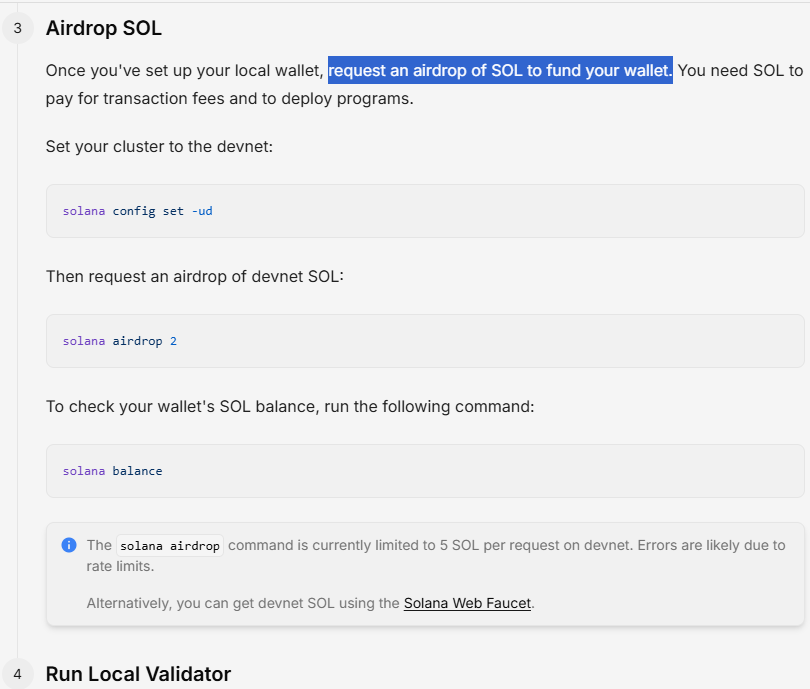Click the 'pay for transaction fees' sentence

(229, 98)
